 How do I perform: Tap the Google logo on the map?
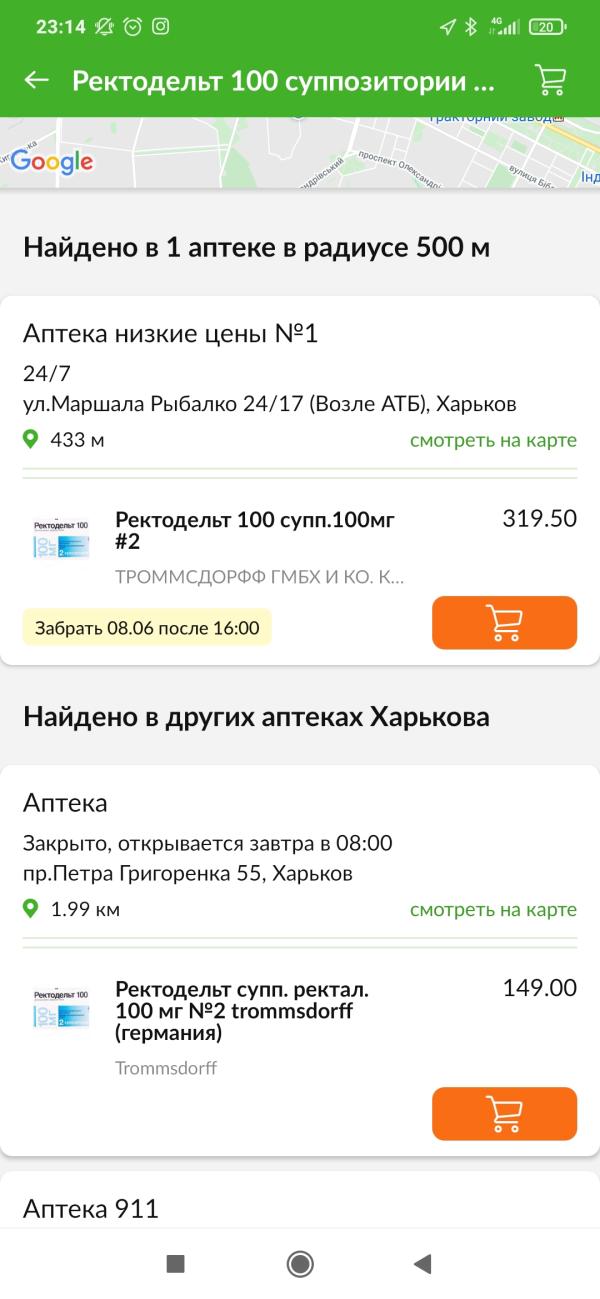click(51, 161)
